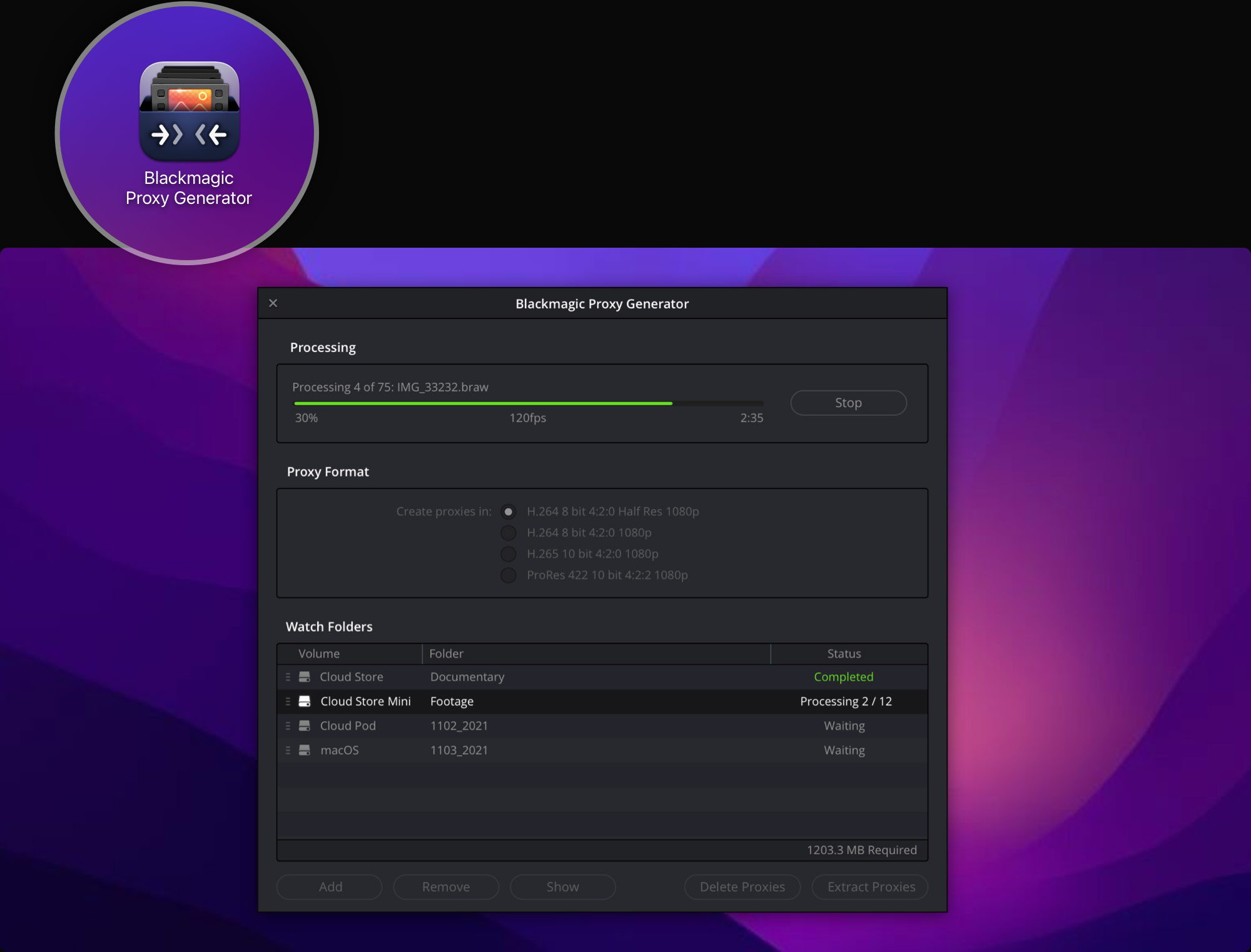Screen dimensions: 1251x952
Task: Click the Cloud Store Mini drive icon
Action: (x=305, y=701)
